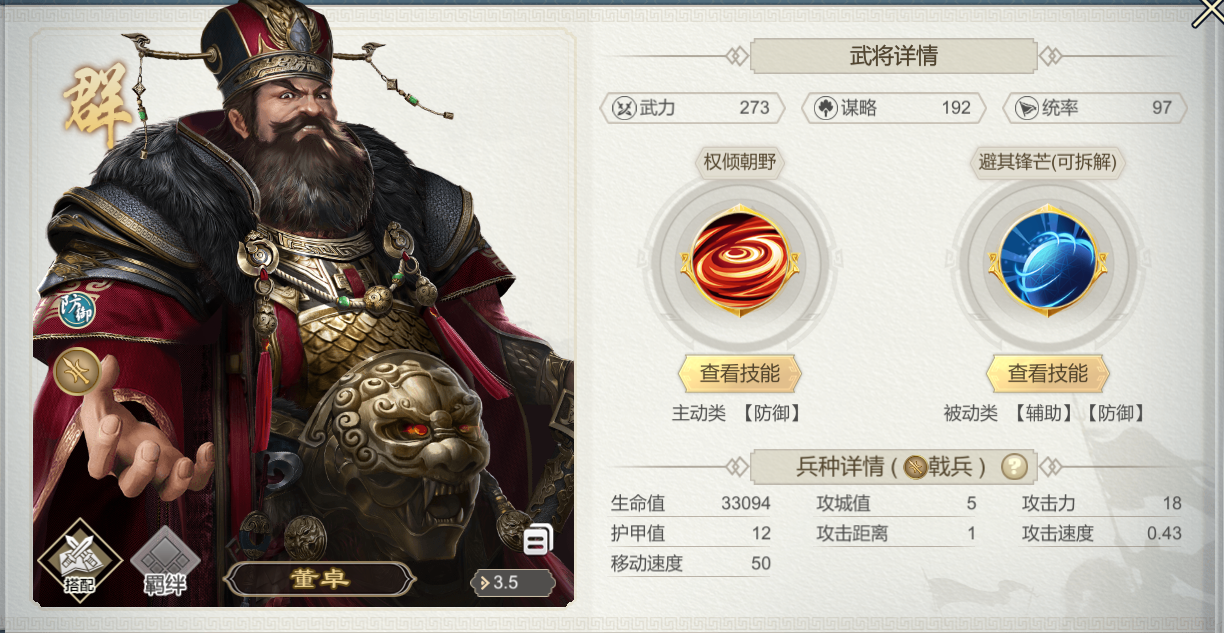Tap the 防御 badge on portrait
1224x633 pixels.
[x=75, y=309]
